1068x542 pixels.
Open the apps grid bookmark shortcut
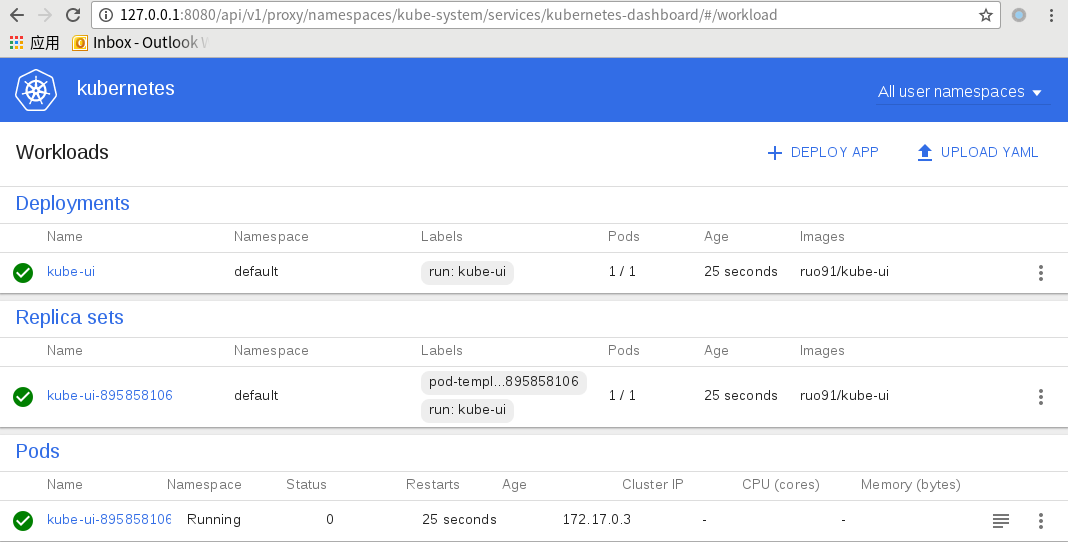click(x=17, y=43)
